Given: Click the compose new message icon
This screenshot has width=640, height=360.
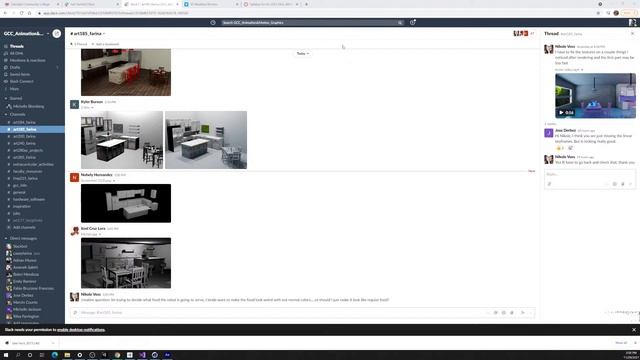Looking at the screenshot, I should (57, 33).
